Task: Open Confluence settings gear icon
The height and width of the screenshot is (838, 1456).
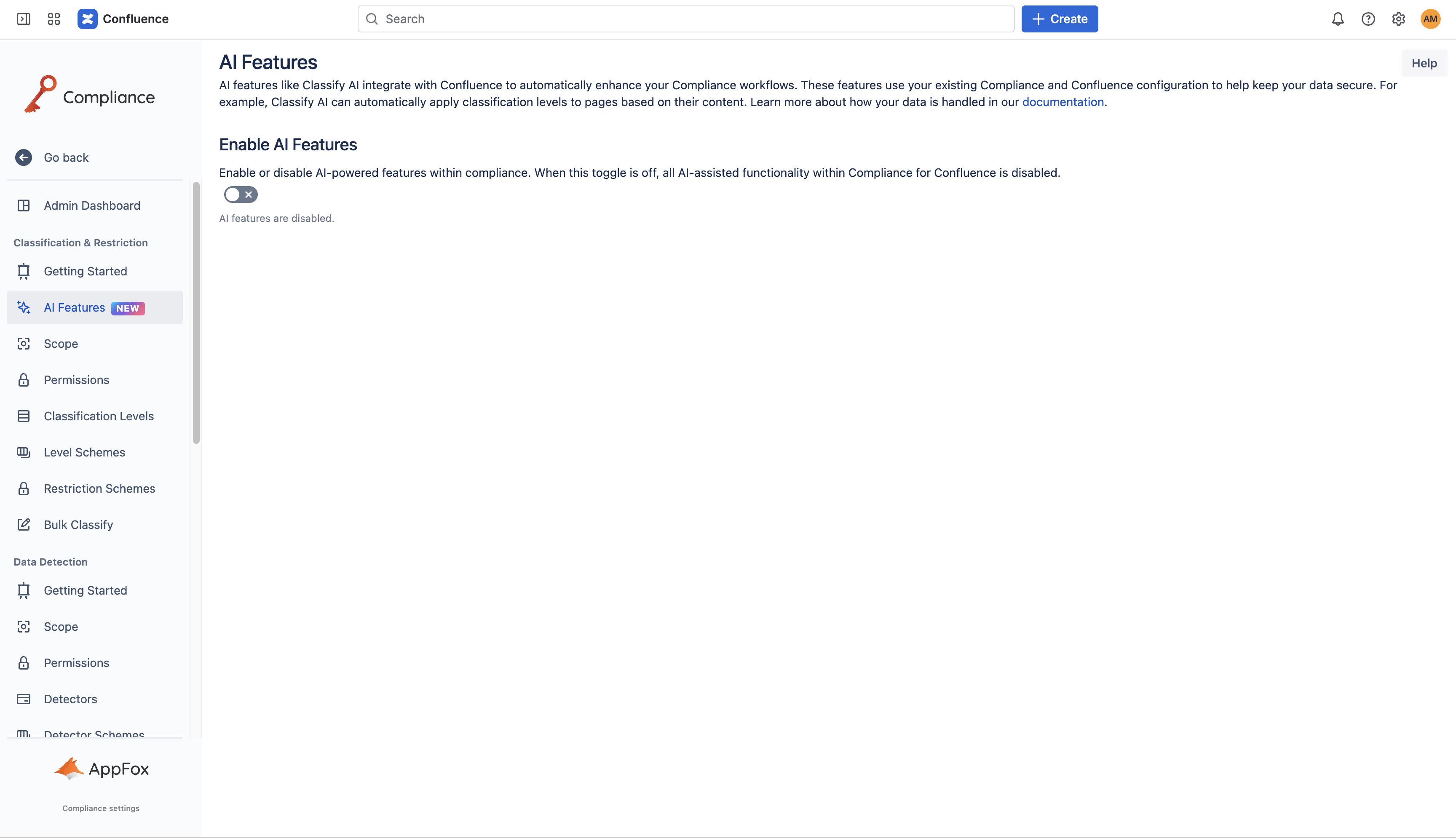Action: [x=1398, y=19]
